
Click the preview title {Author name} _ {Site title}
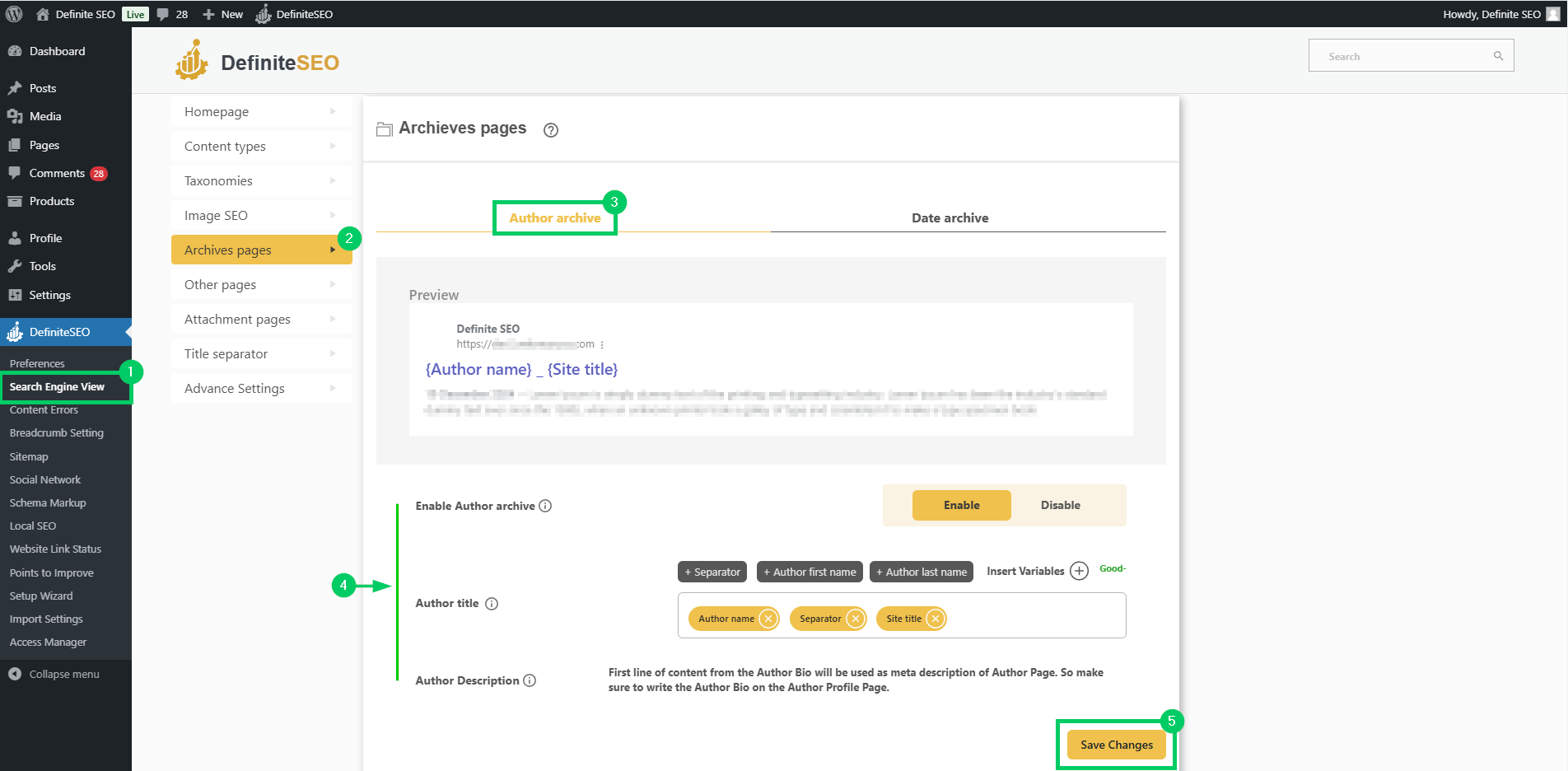[521, 370]
